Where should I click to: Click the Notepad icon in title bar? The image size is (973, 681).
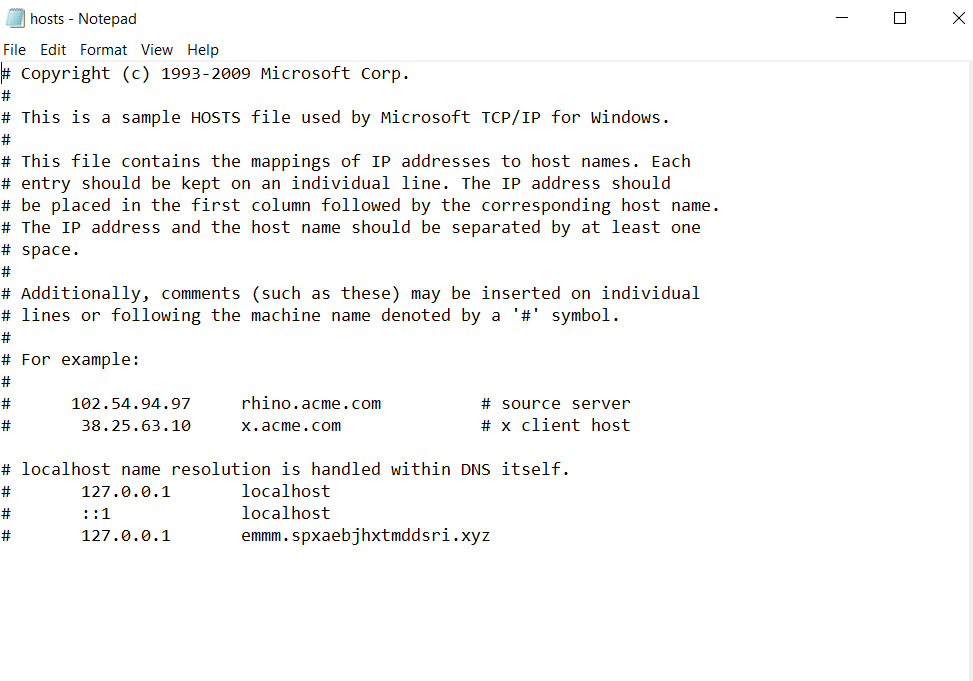tap(15, 18)
